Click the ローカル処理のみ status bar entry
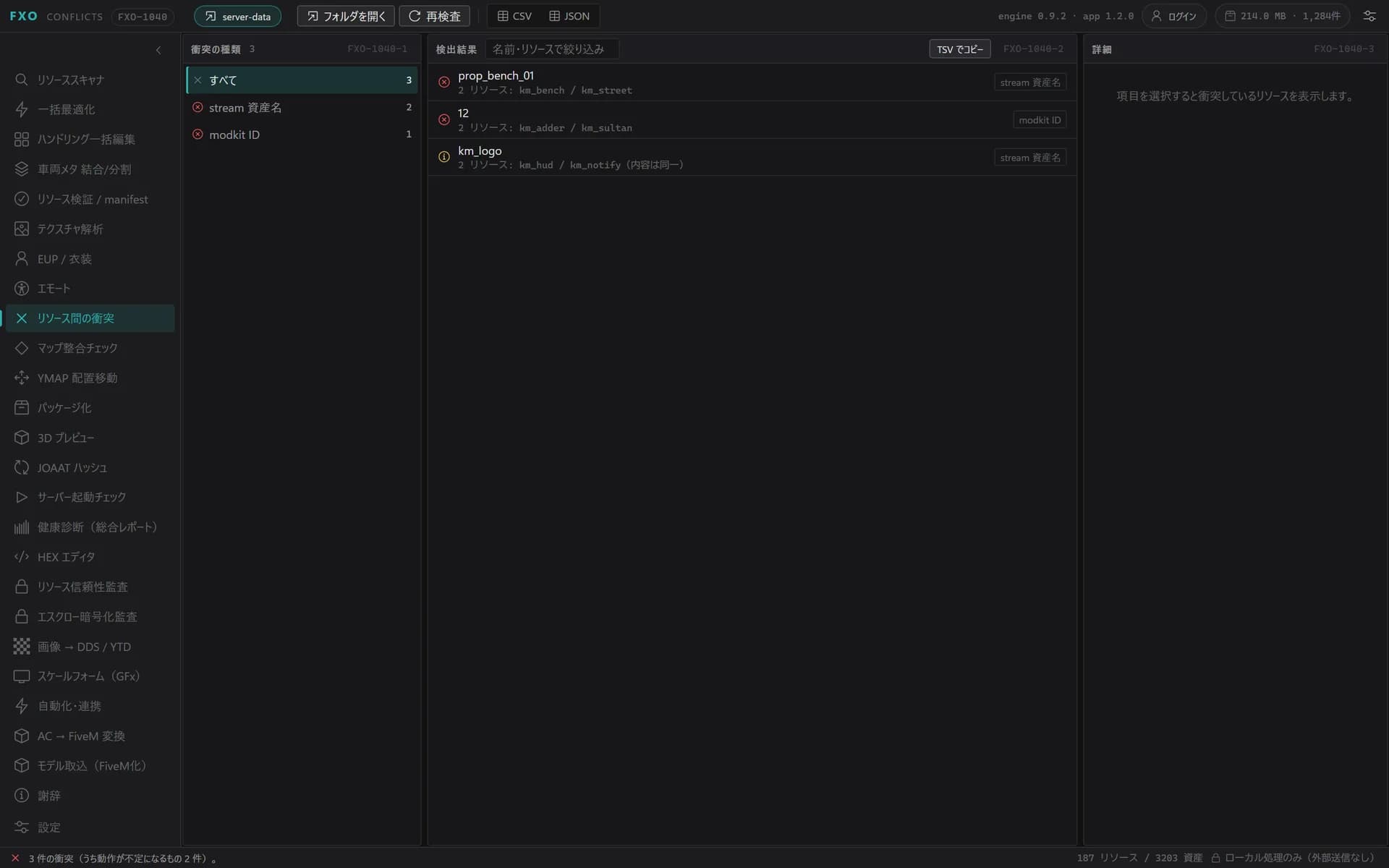This screenshot has width=1389, height=868. tap(1292, 858)
